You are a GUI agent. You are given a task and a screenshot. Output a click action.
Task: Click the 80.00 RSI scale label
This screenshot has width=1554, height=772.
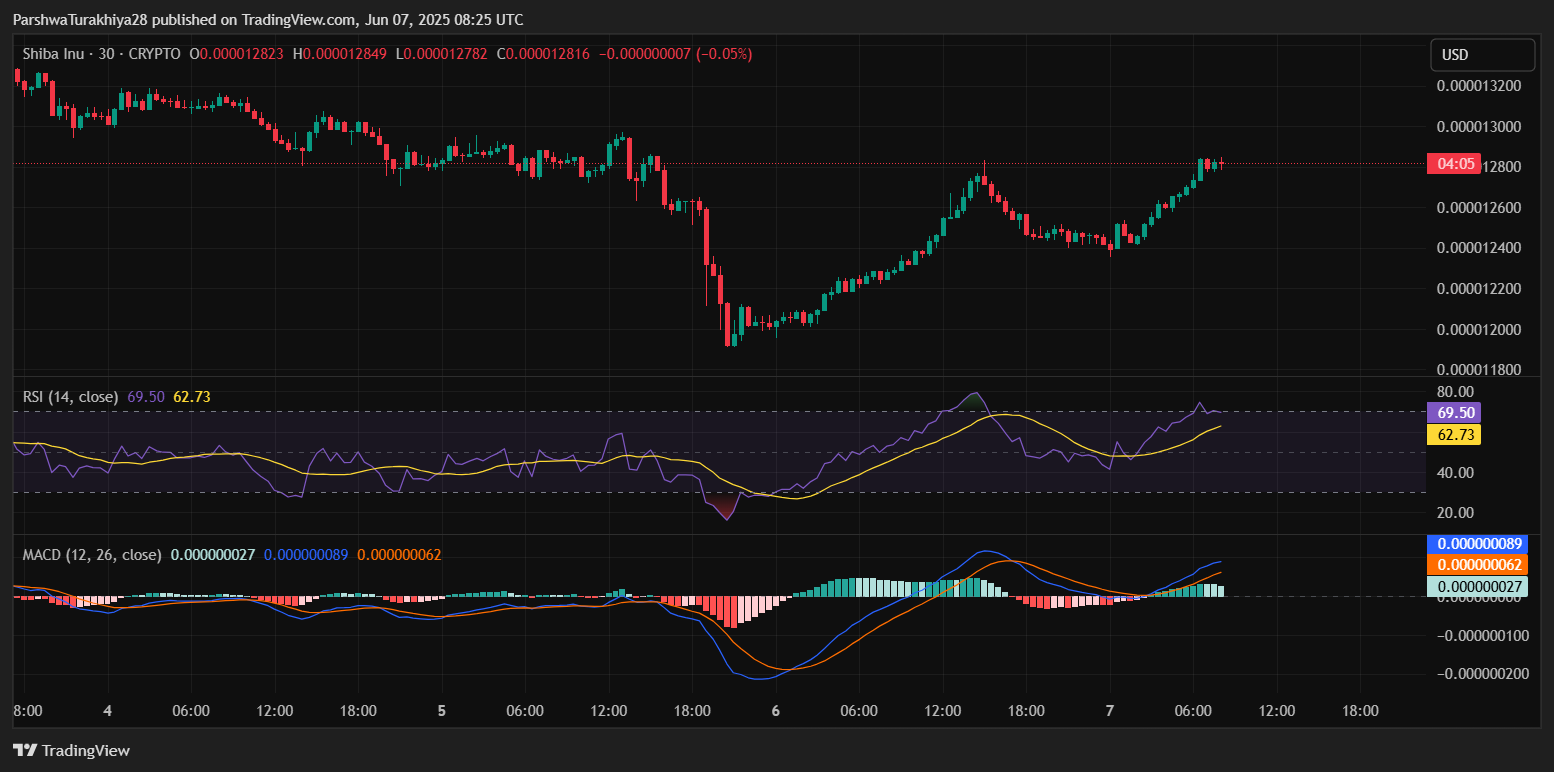[1455, 391]
